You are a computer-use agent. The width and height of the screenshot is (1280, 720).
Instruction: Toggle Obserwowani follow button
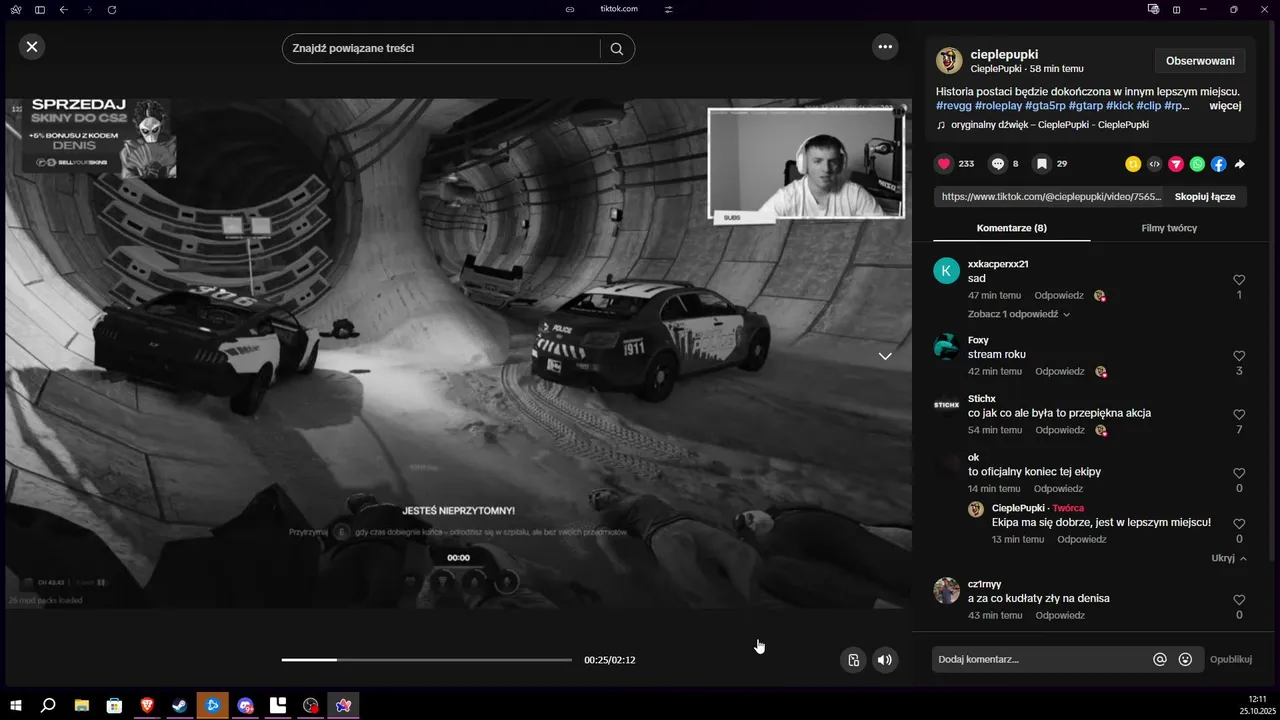tap(1200, 61)
